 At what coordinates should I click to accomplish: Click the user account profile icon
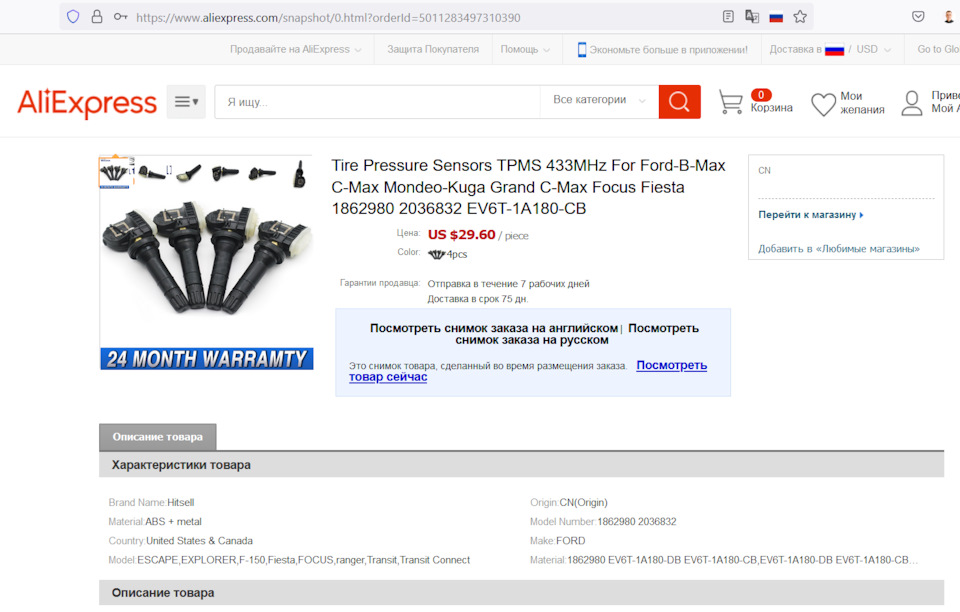[x=911, y=103]
